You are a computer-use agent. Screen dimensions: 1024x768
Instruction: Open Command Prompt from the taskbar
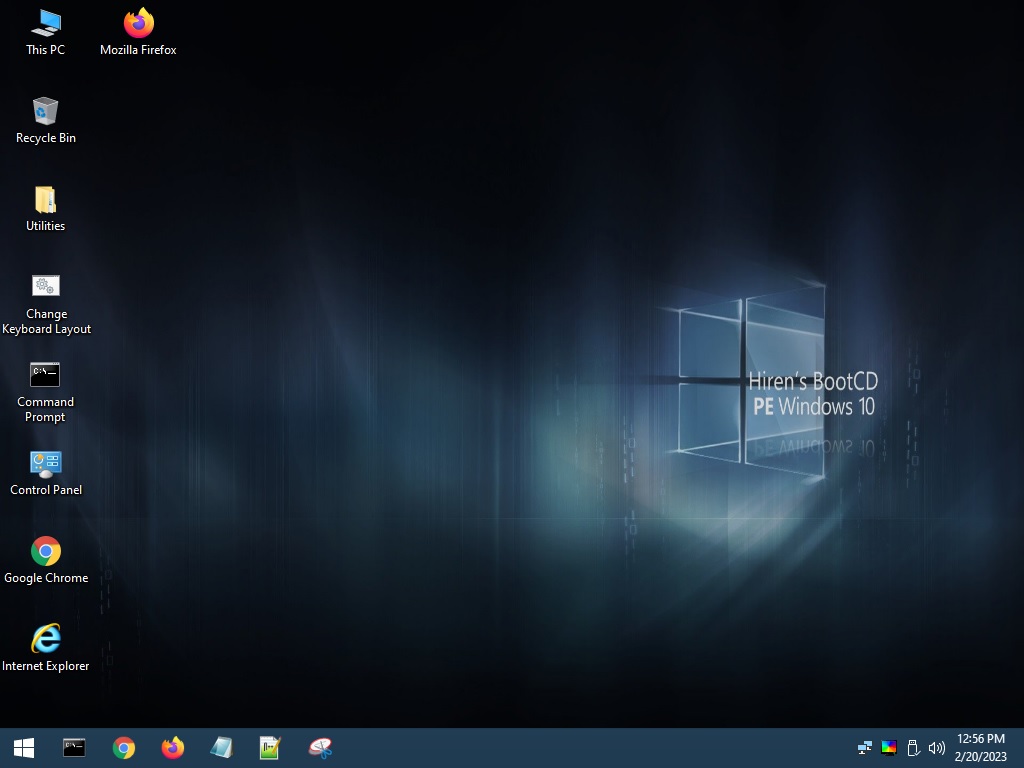pyautogui.click(x=74, y=747)
